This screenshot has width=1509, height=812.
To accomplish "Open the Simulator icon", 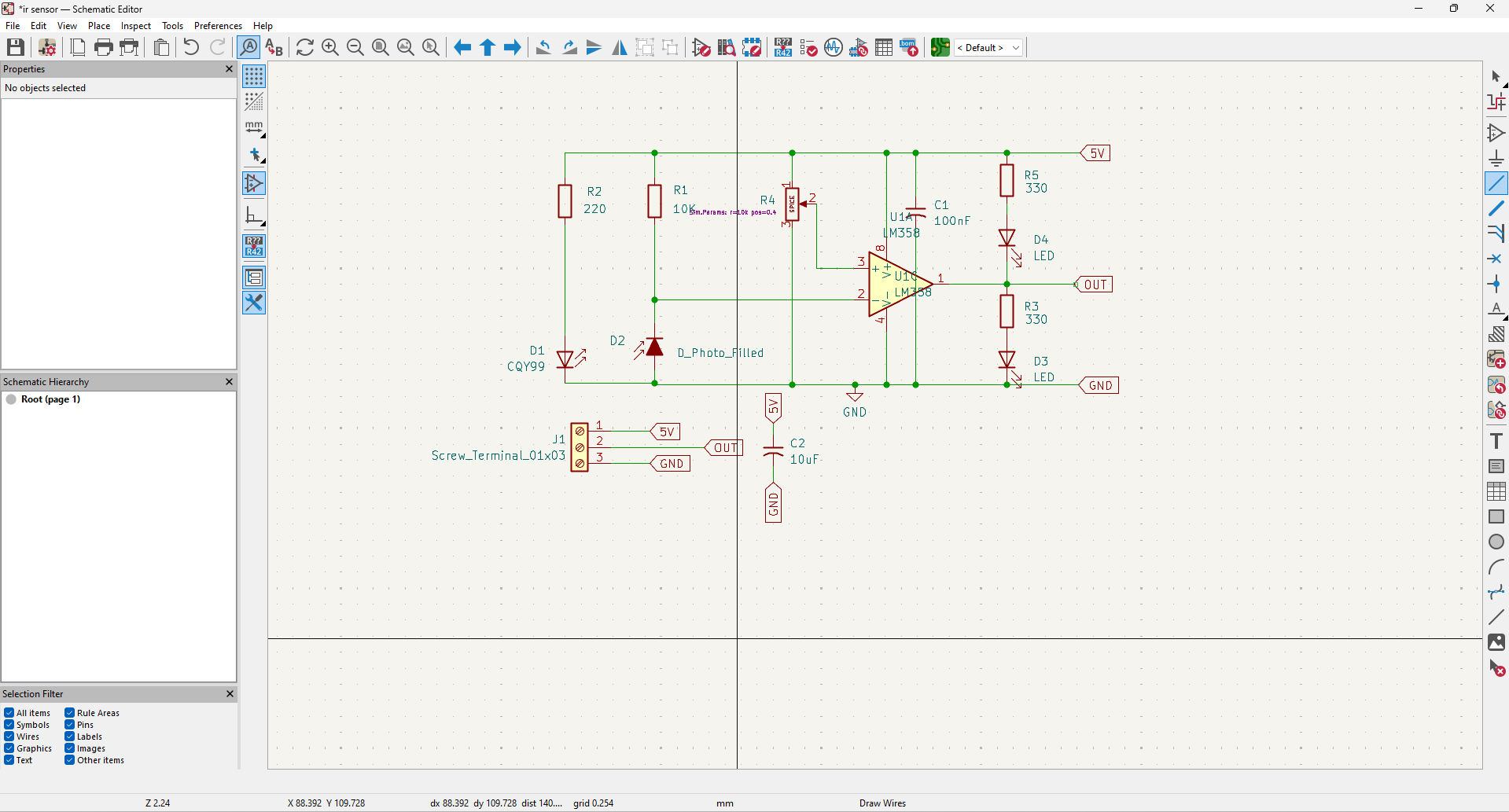I will (x=834, y=47).
